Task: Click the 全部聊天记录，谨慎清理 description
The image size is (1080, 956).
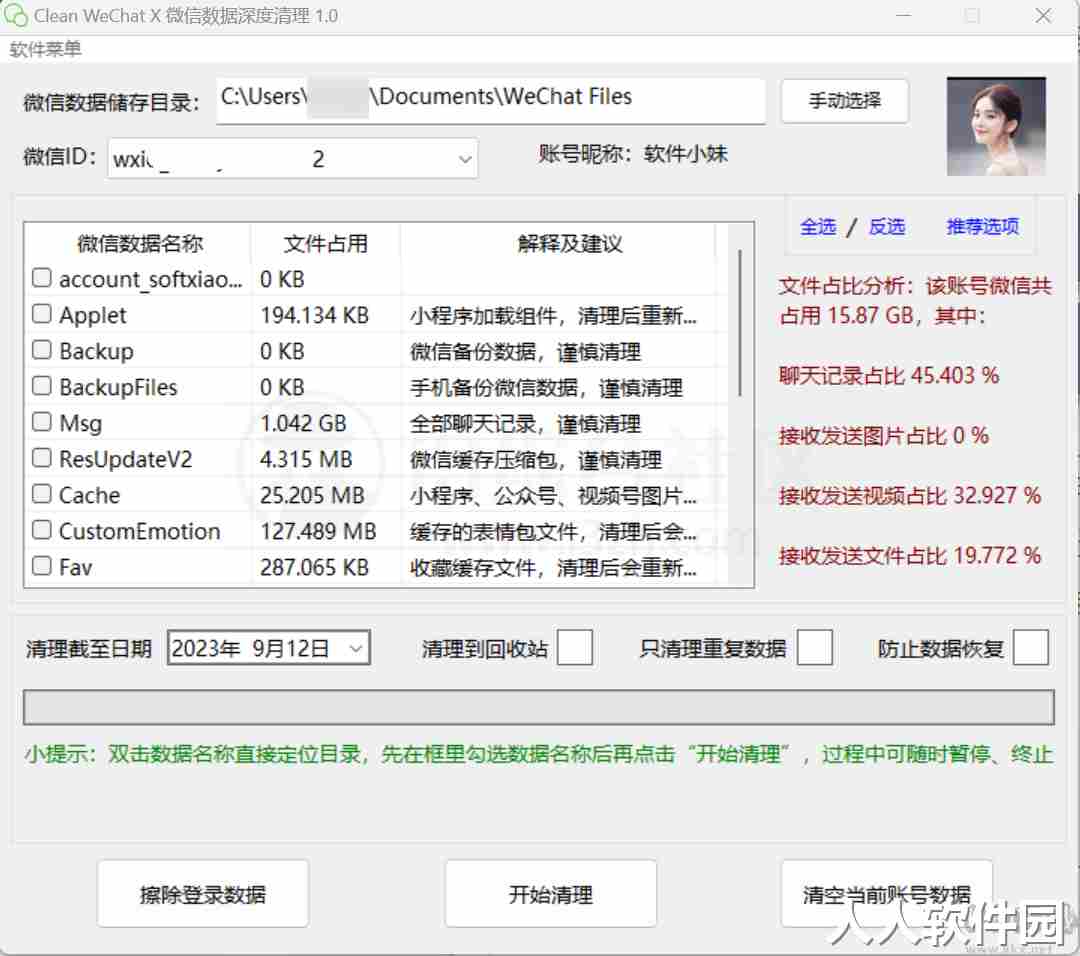Action: [x=525, y=424]
